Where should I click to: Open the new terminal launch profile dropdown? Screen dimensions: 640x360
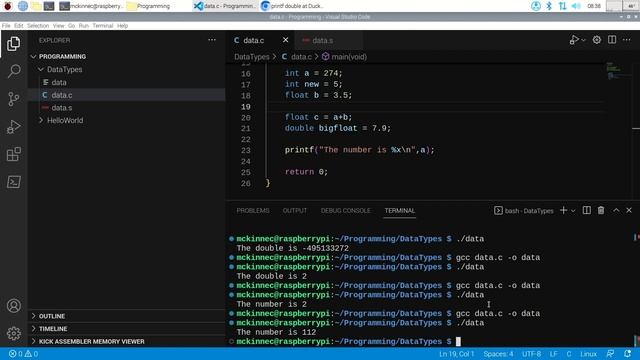[573, 211]
